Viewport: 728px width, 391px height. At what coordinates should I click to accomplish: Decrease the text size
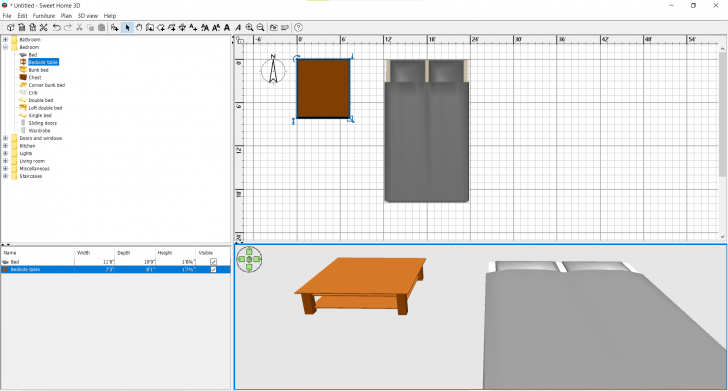[216, 28]
